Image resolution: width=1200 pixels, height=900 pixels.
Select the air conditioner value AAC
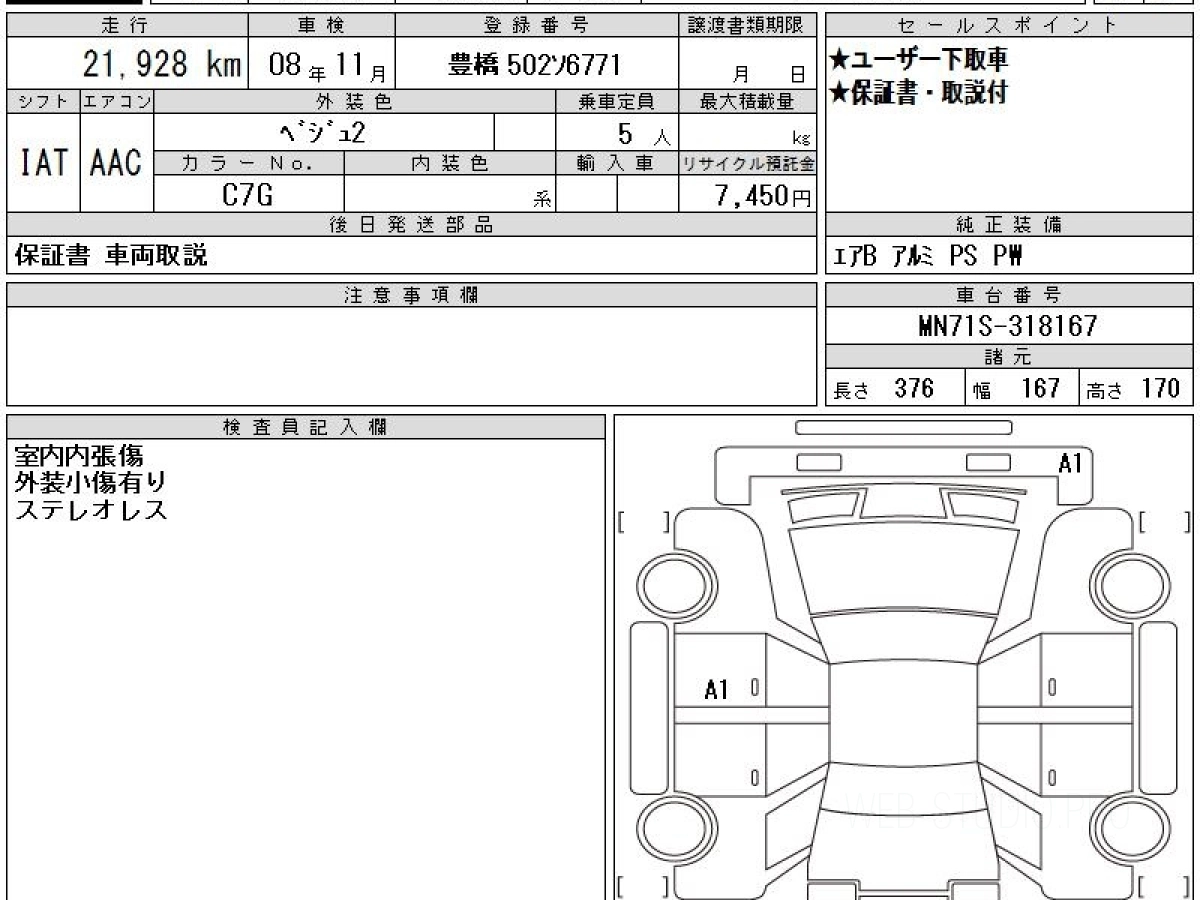pyautogui.click(x=116, y=162)
